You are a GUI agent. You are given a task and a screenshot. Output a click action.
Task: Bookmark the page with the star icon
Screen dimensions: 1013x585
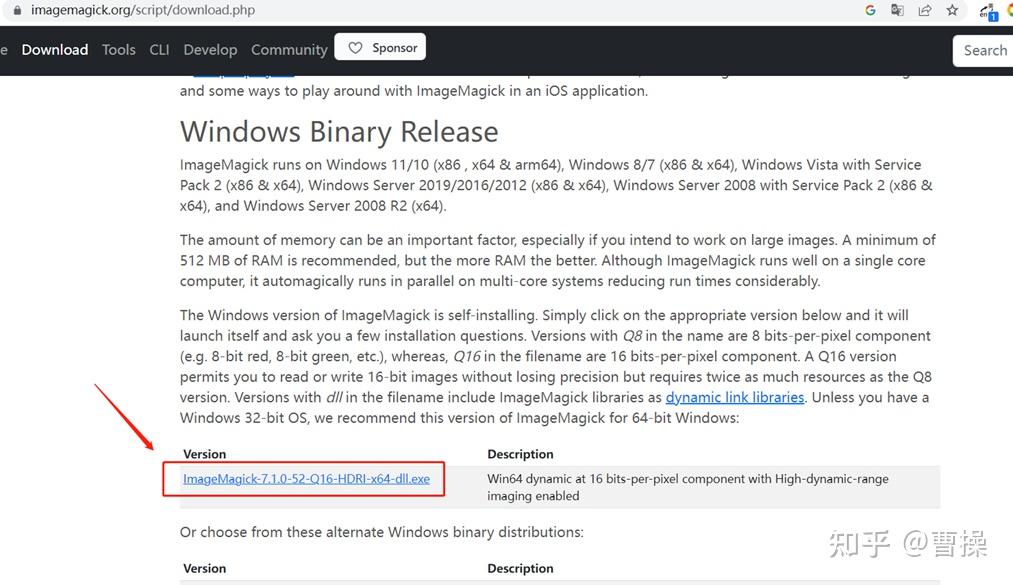(x=952, y=10)
